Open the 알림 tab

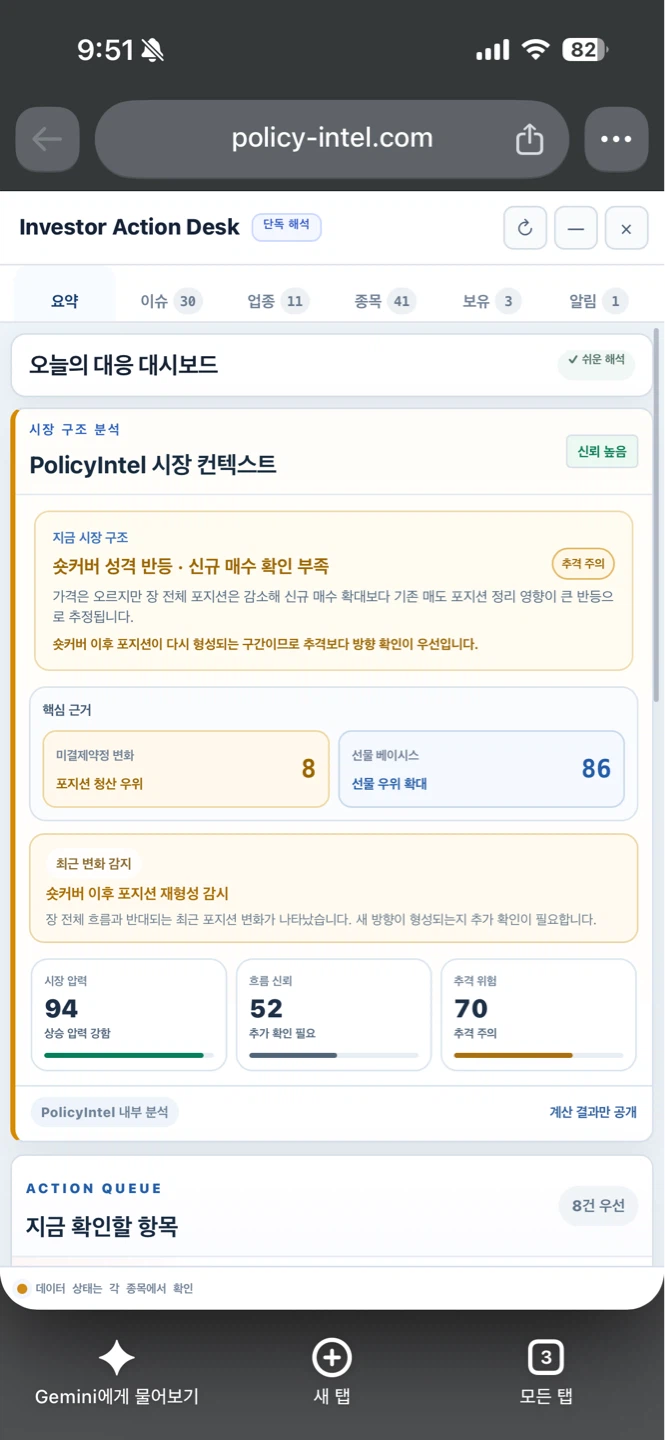[598, 301]
